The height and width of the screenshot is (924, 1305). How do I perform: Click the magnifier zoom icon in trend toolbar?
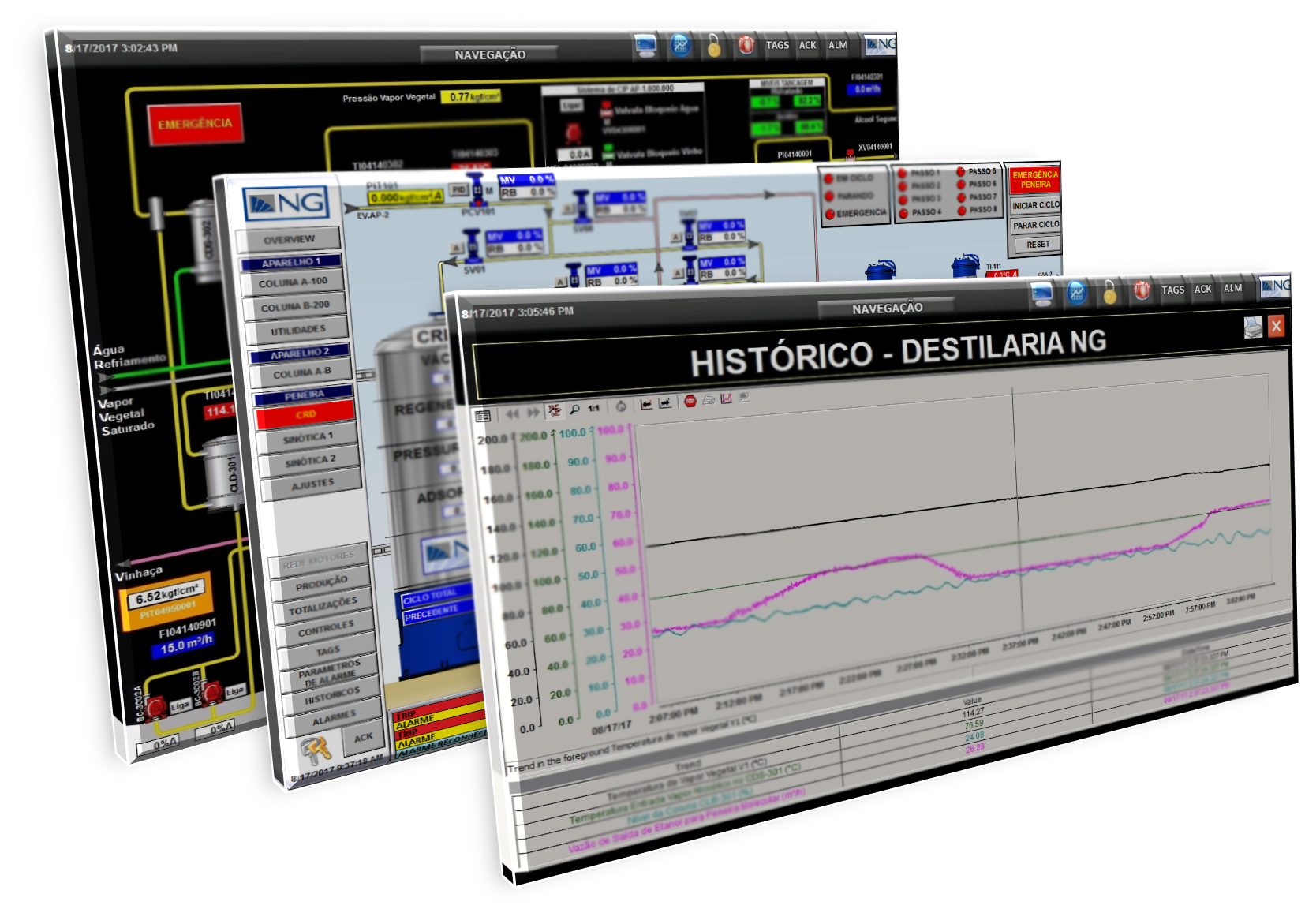[x=574, y=409]
